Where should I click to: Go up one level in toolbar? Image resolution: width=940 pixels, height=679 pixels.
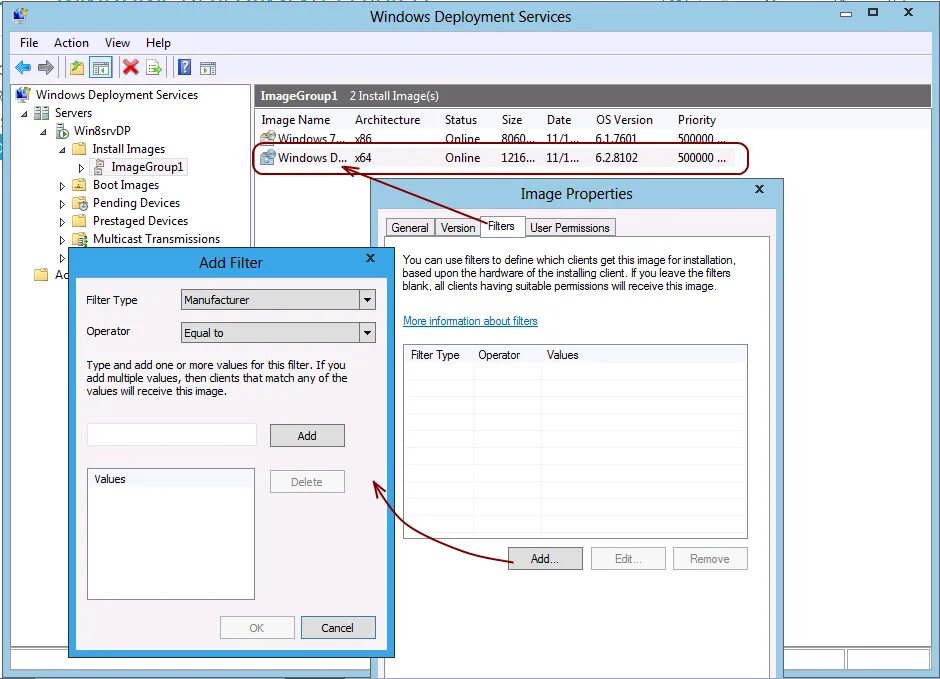coord(77,68)
